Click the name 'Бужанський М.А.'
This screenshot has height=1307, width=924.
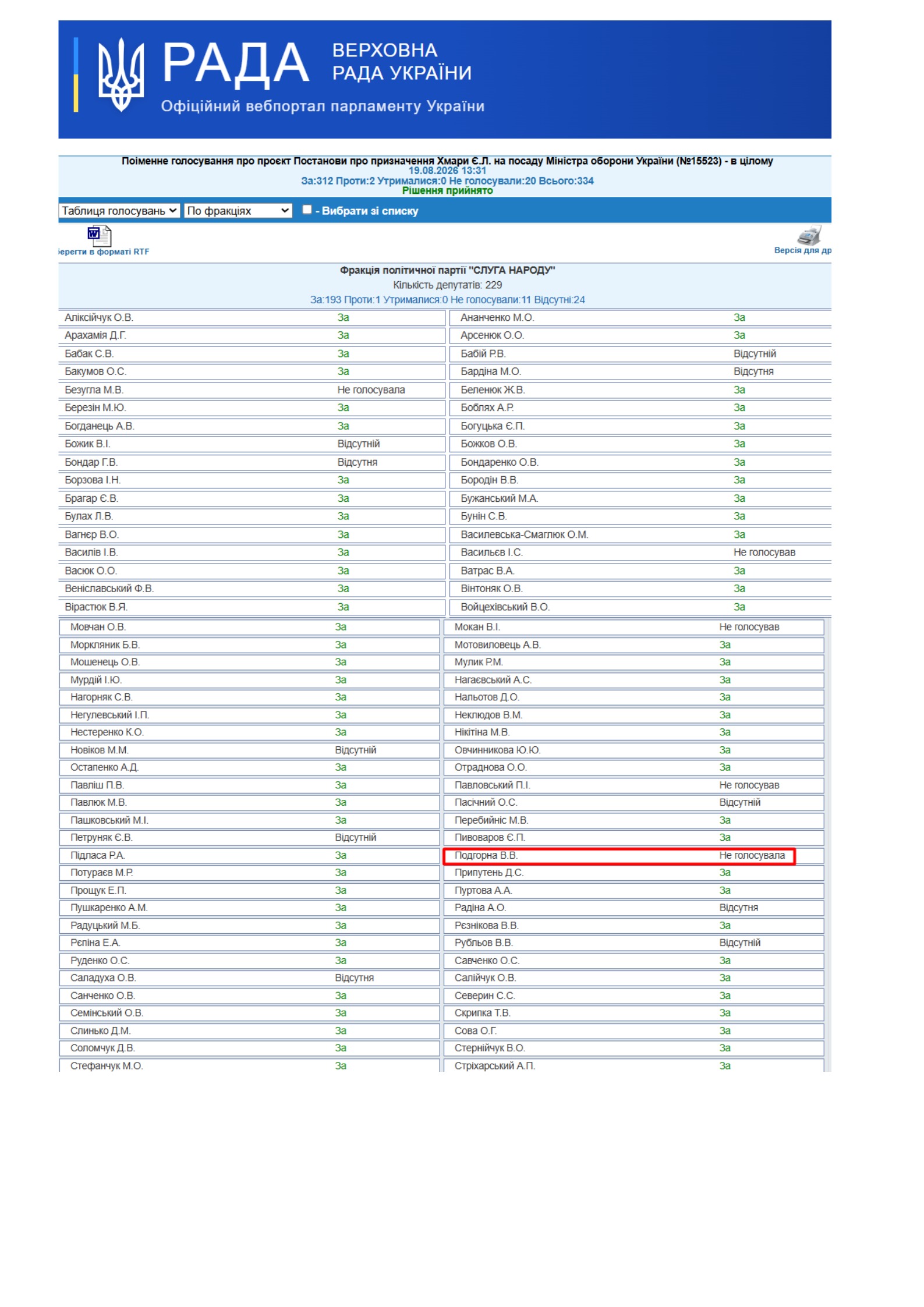[499, 498]
